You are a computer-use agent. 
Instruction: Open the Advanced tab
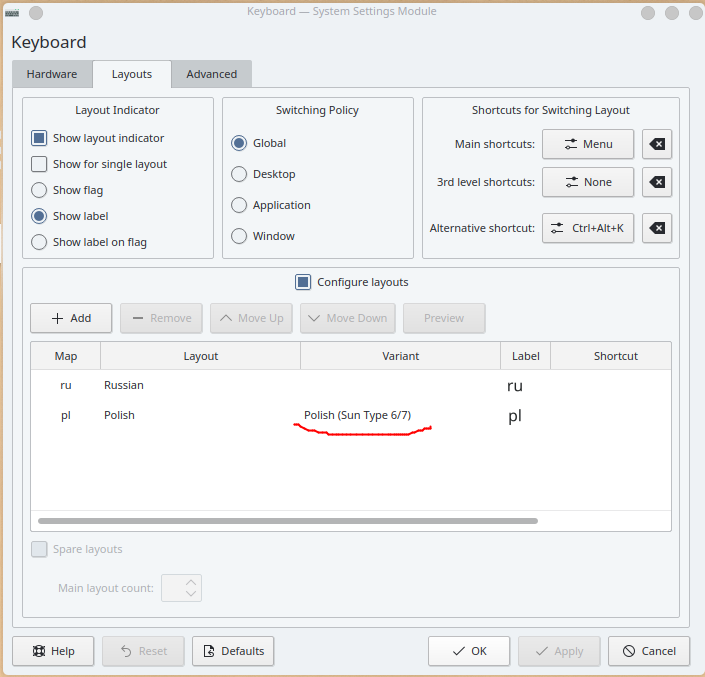tap(211, 74)
